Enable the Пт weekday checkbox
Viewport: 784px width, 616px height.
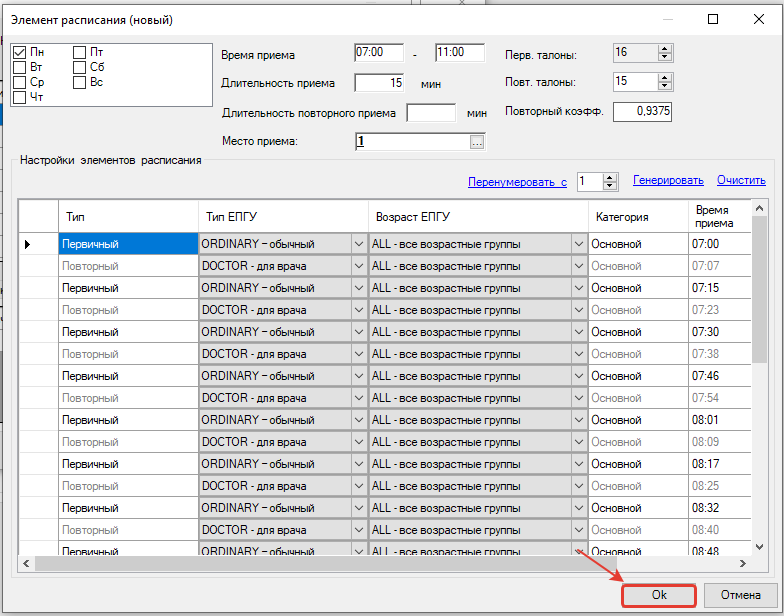click(80, 52)
